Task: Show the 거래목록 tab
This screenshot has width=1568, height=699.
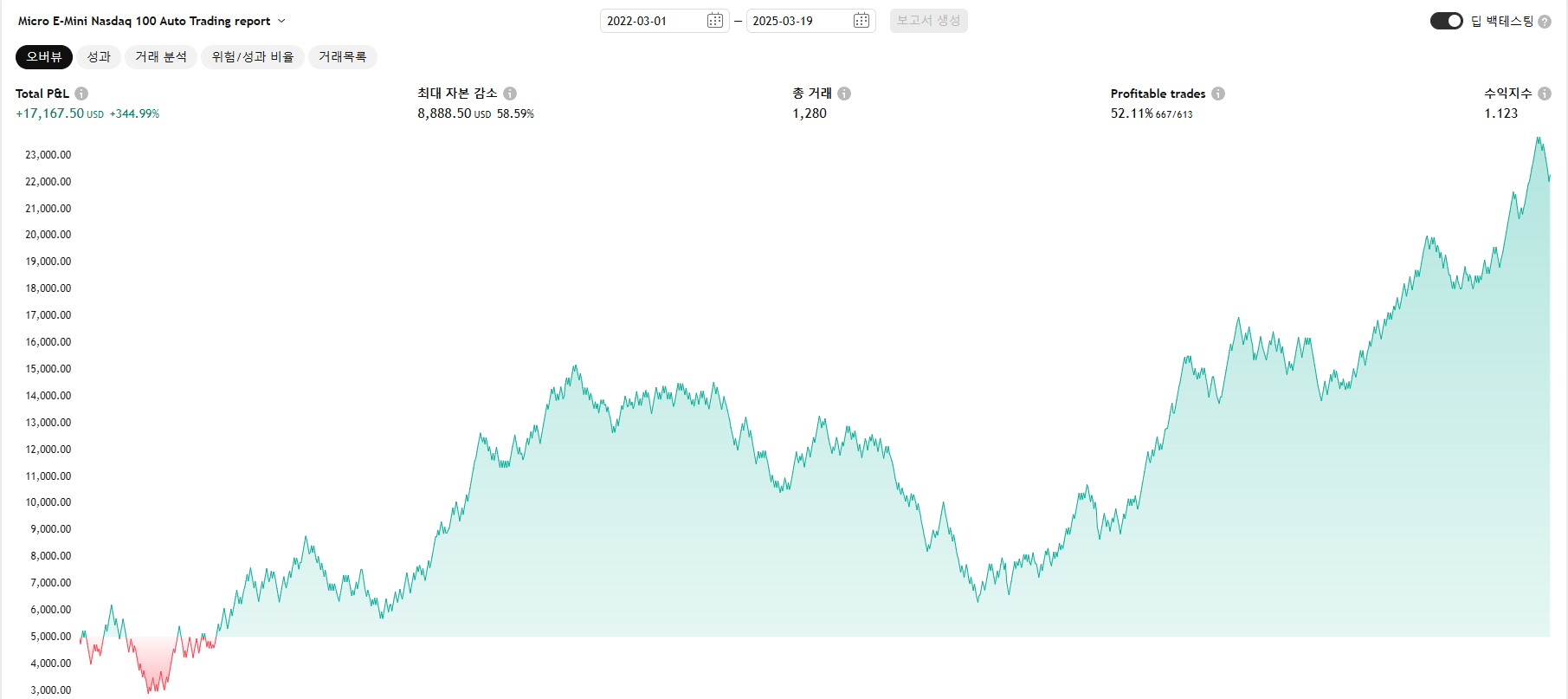Action: pos(342,57)
